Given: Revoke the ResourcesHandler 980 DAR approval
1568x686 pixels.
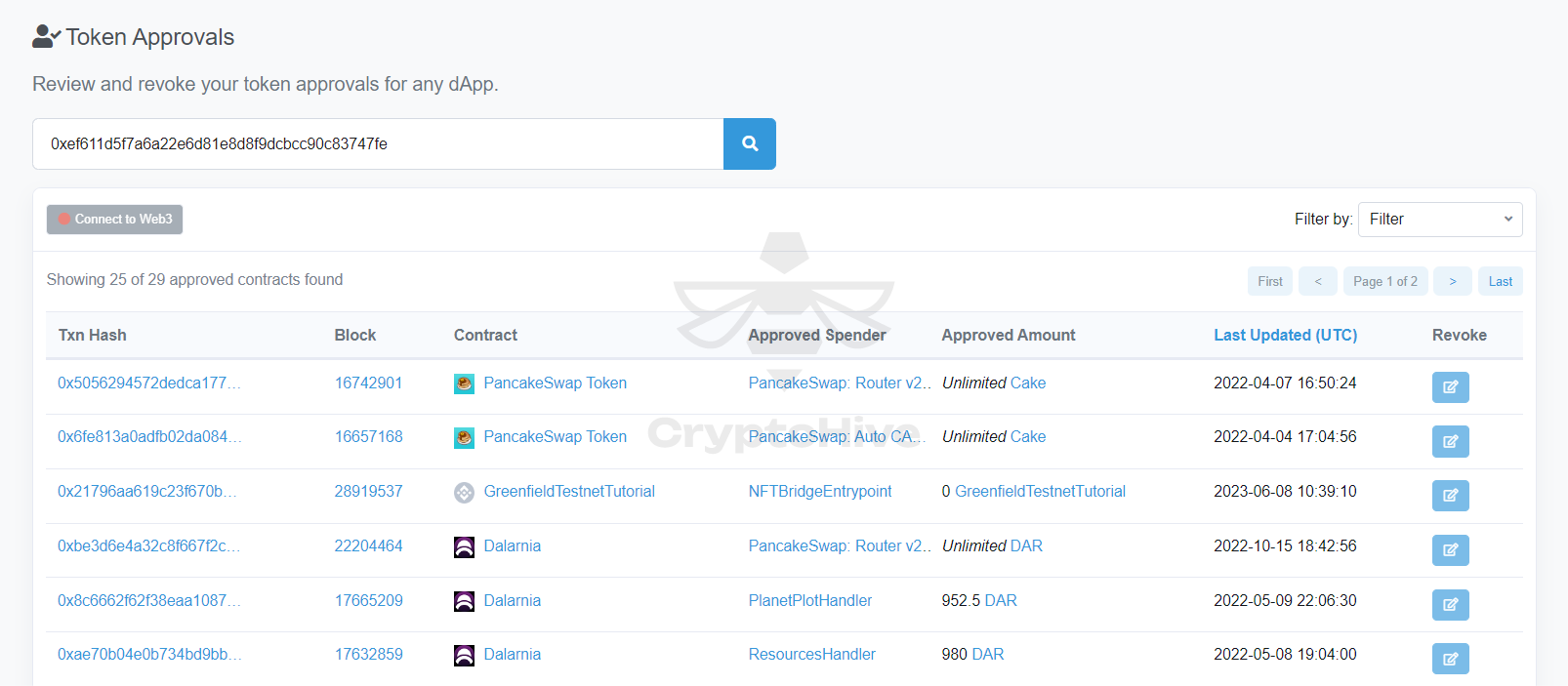Looking at the screenshot, I should coord(1450,659).
